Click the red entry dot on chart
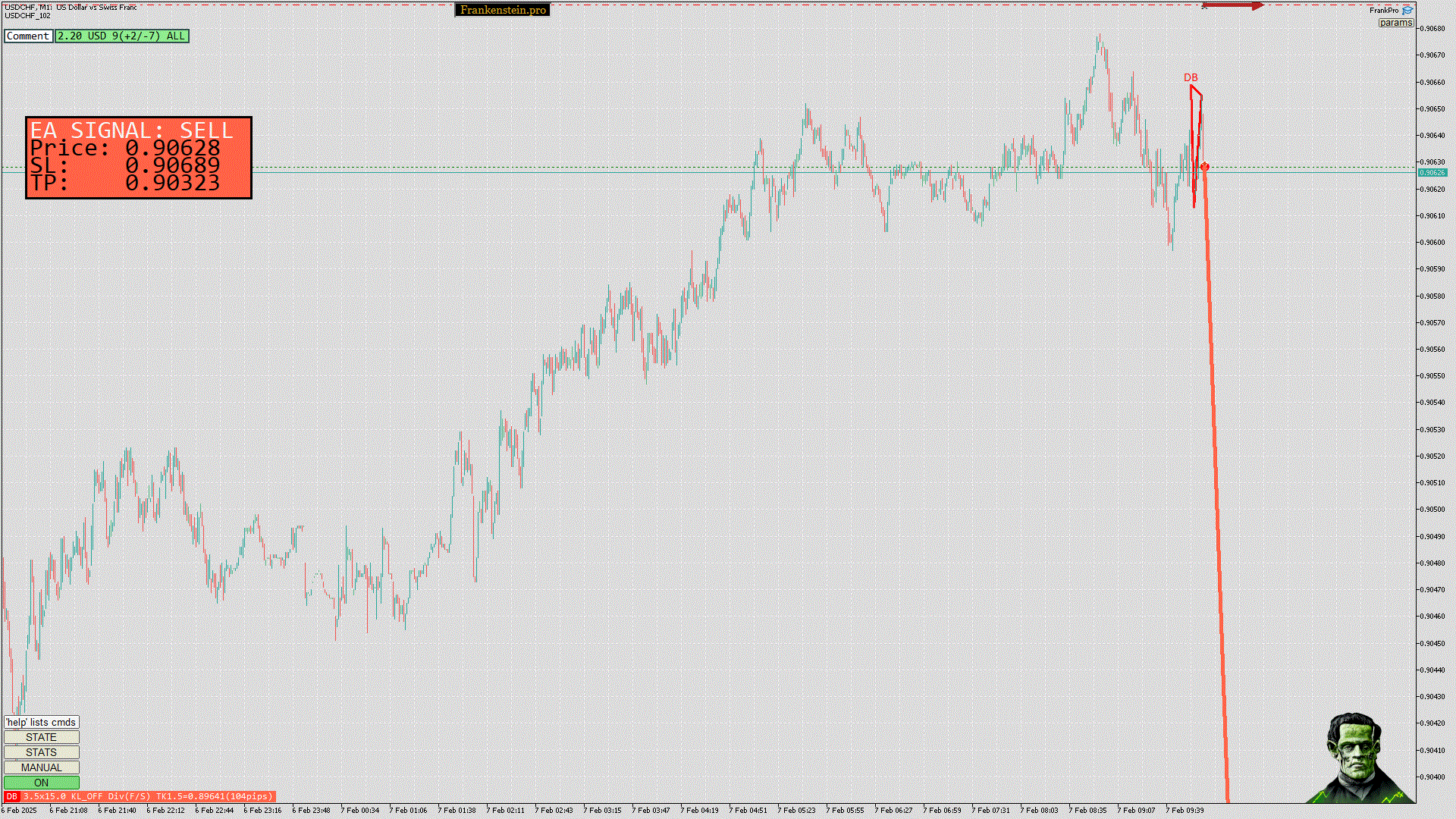This screenshot has width=1456, height=819. tap(1205, 167)
